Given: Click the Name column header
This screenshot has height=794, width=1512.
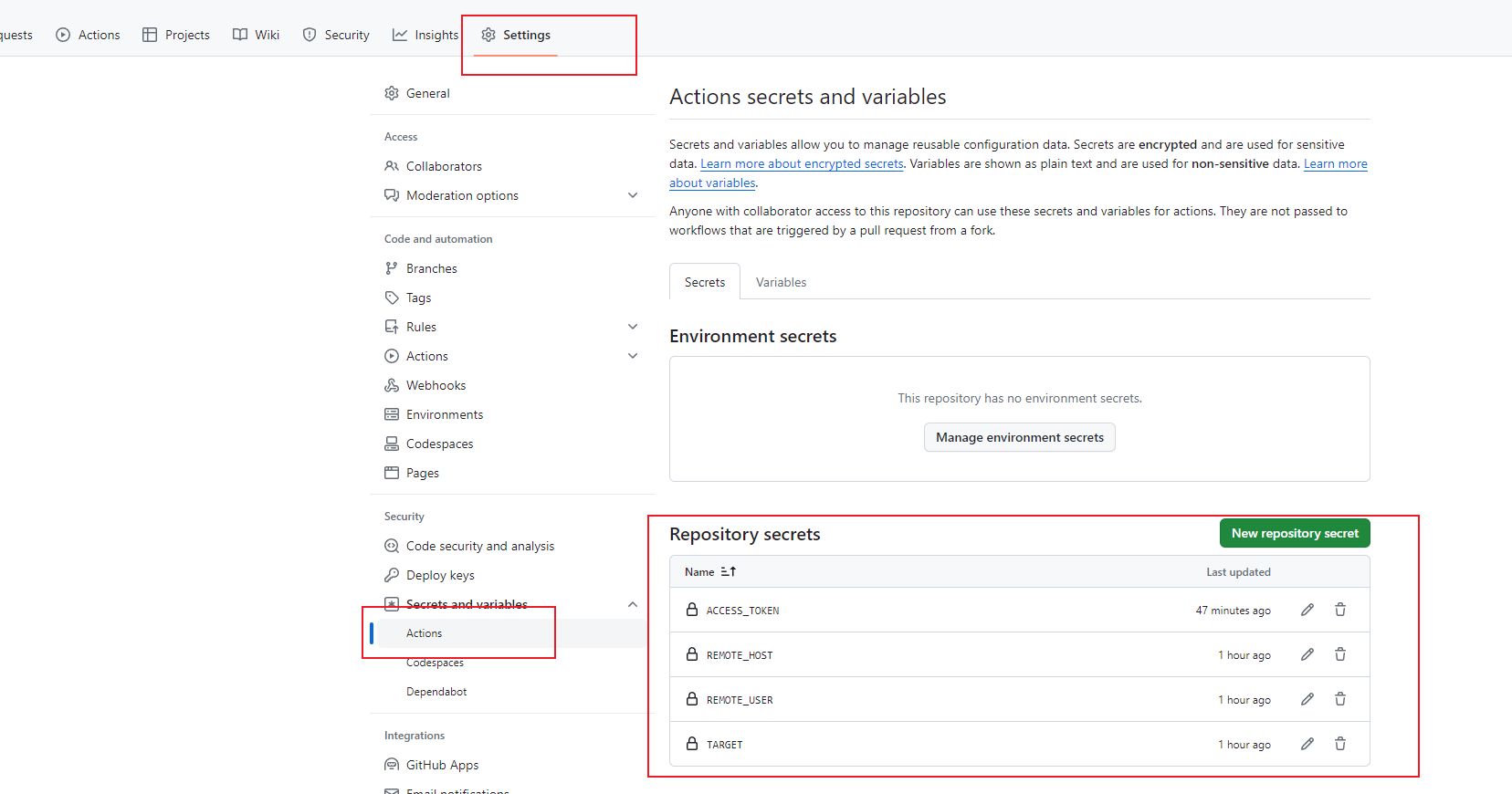Looking at the screenshot, I should (x=699, y=571).
